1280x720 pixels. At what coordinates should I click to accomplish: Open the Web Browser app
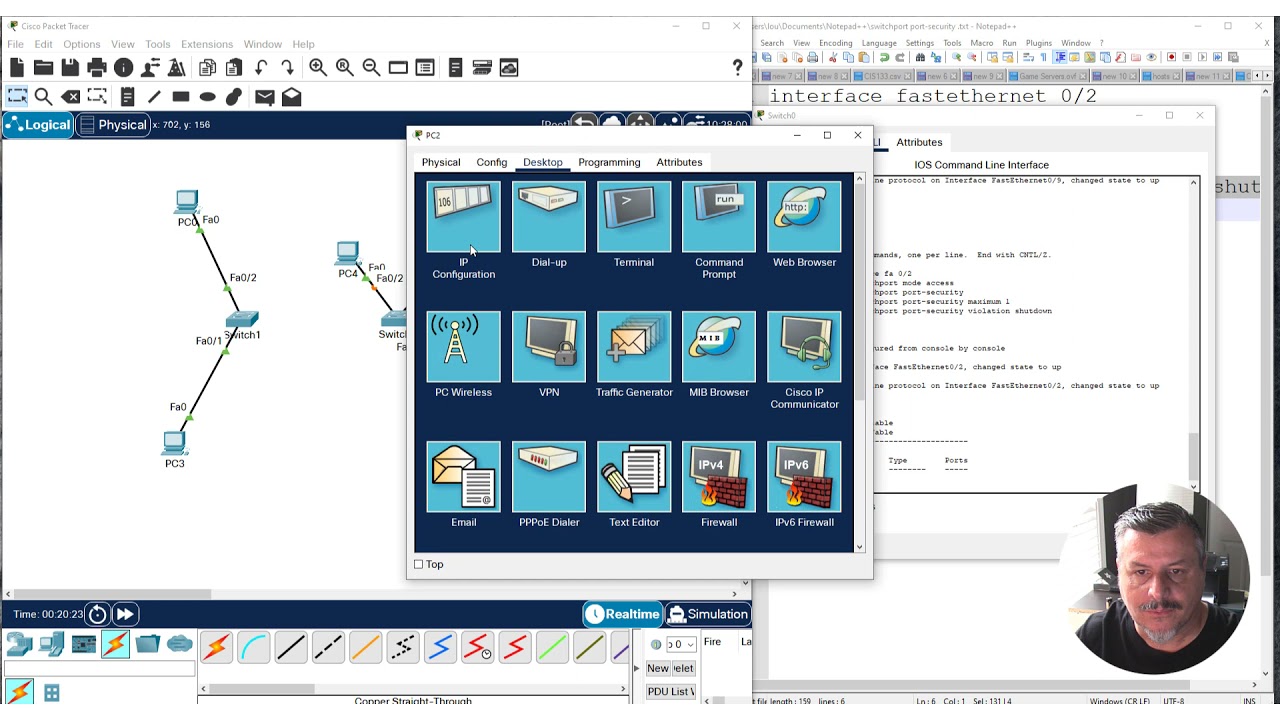point(804,217)
